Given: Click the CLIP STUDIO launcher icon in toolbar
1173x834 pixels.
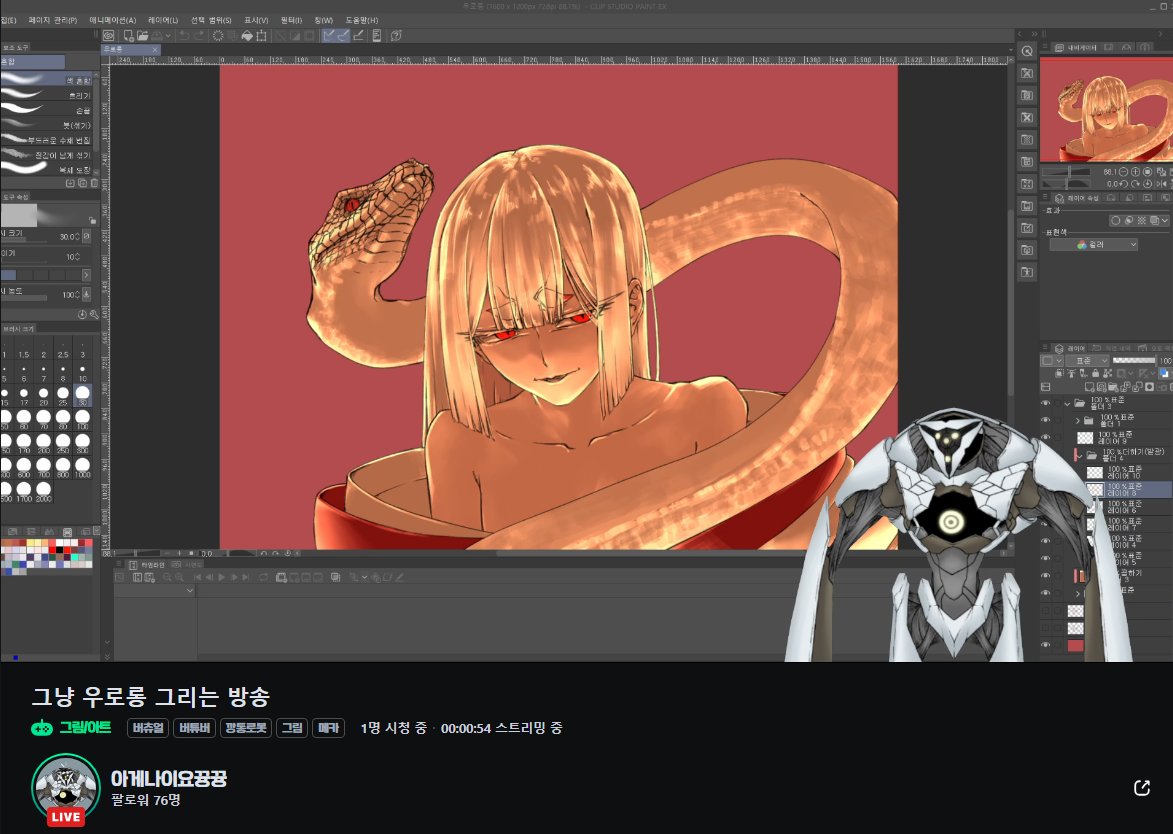Looking at the screenshot, I should 109,35.
